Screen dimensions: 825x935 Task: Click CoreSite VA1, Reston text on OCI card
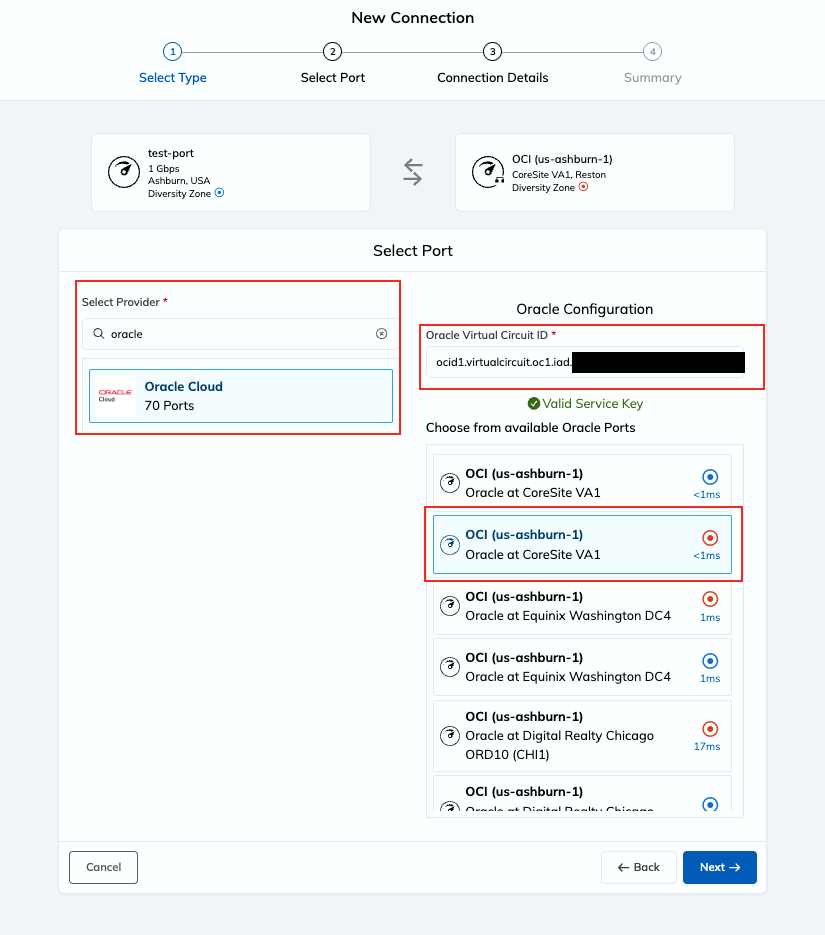(x=559, y=175)
